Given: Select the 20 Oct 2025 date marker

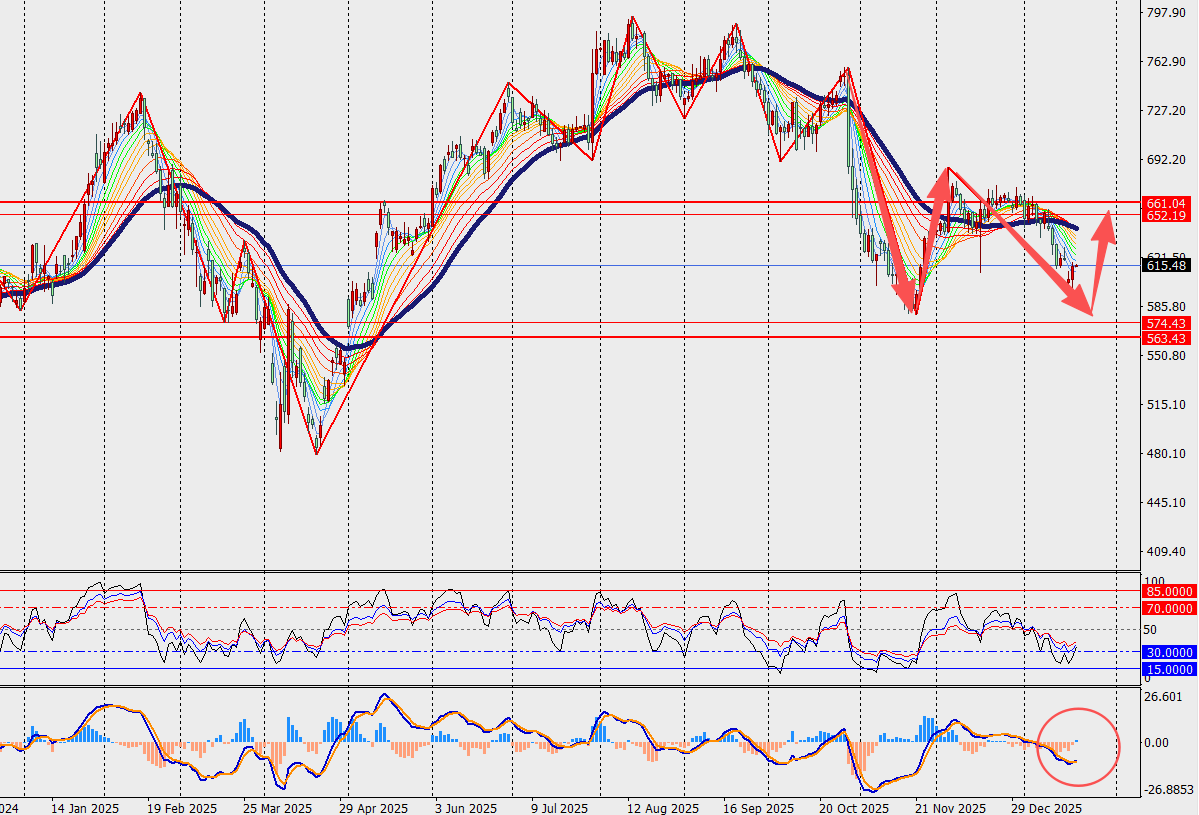Looking at the screenshot, I should click(853, 807).
